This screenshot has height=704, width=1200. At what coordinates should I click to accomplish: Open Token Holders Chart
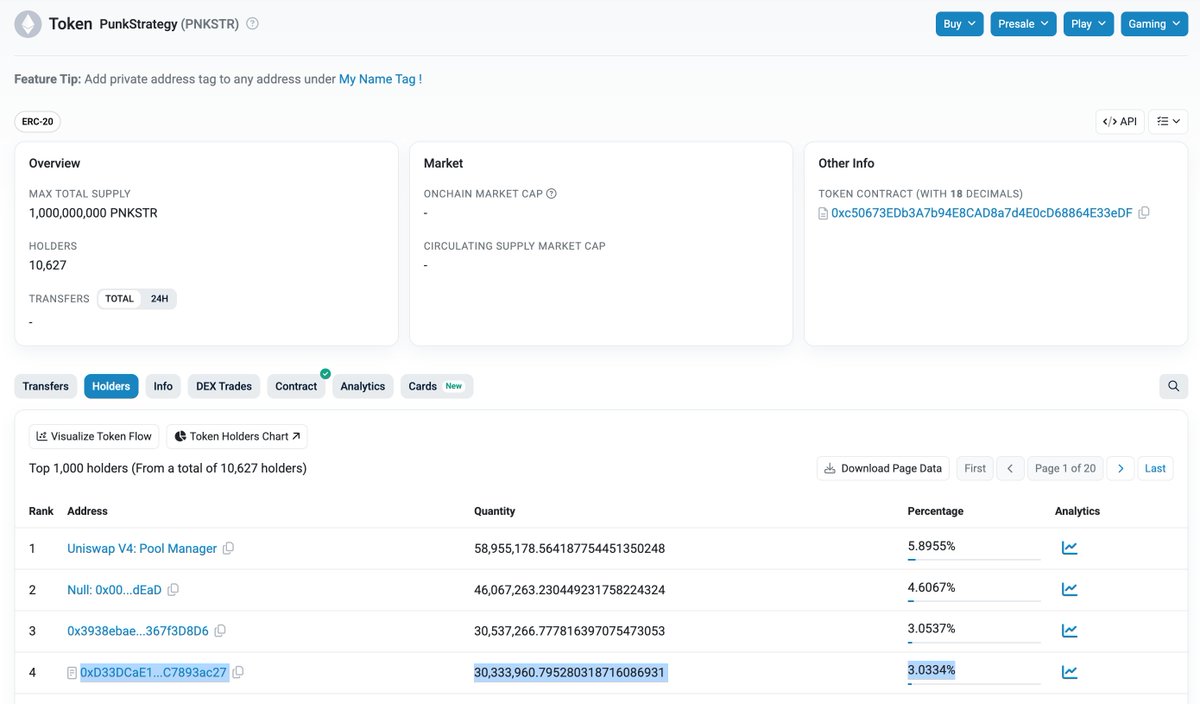pos(237,436)
